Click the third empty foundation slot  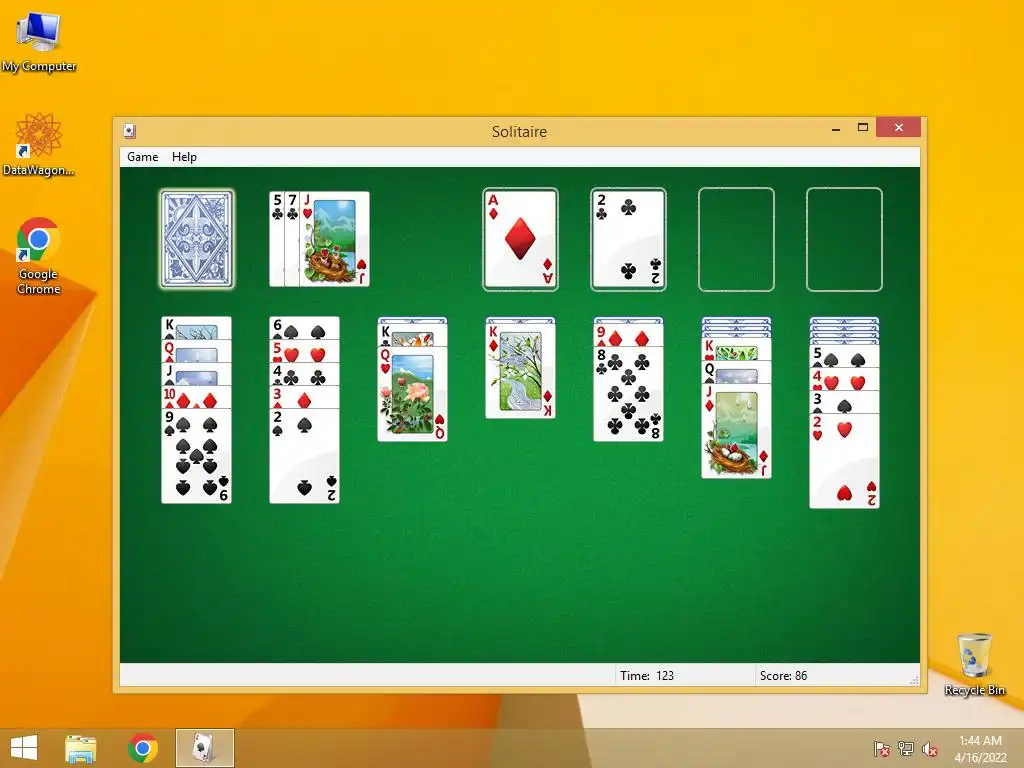pyautogui.click(x=736, y=239)
